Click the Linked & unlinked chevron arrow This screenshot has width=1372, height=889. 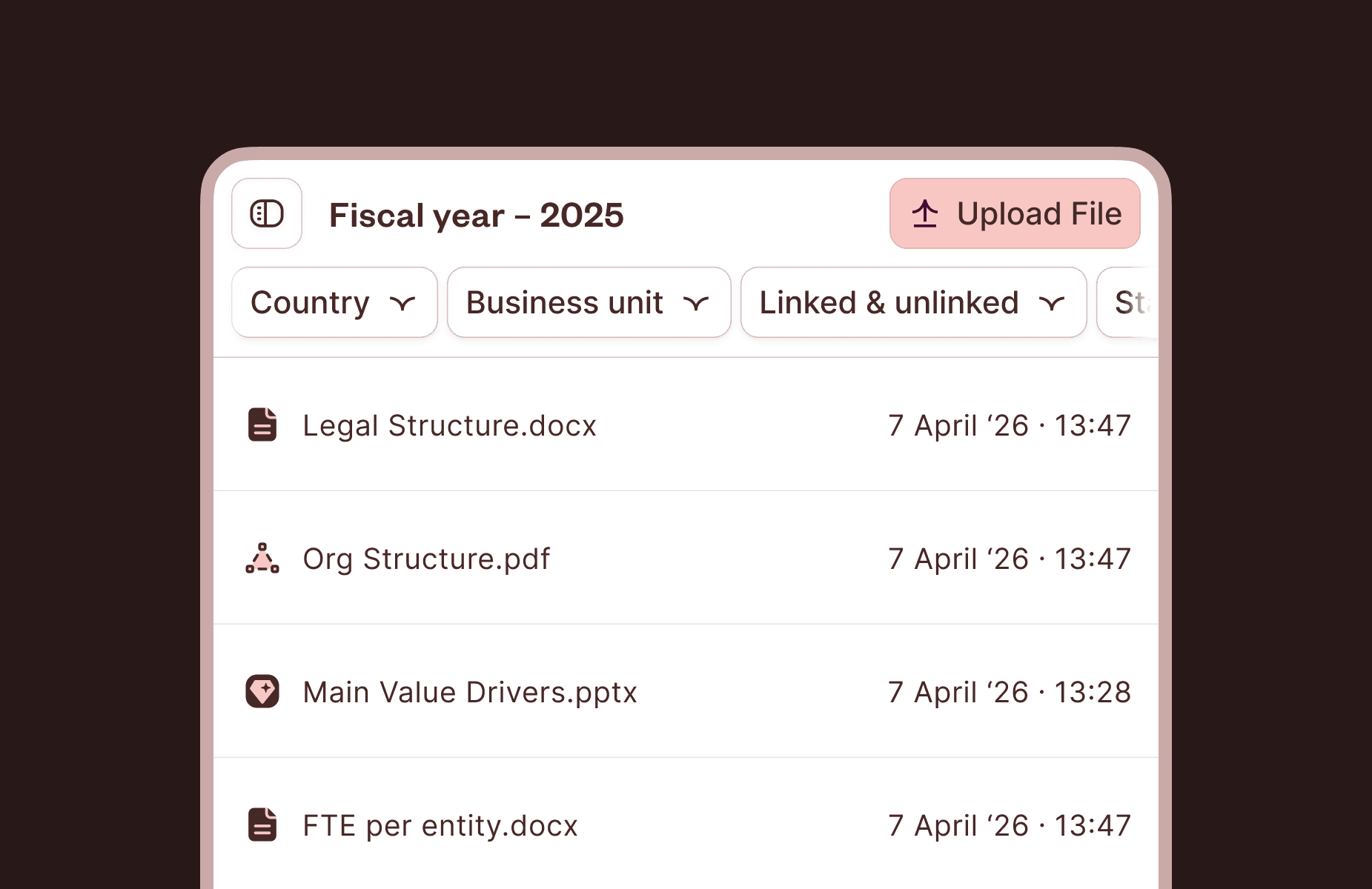point(1051,303)
